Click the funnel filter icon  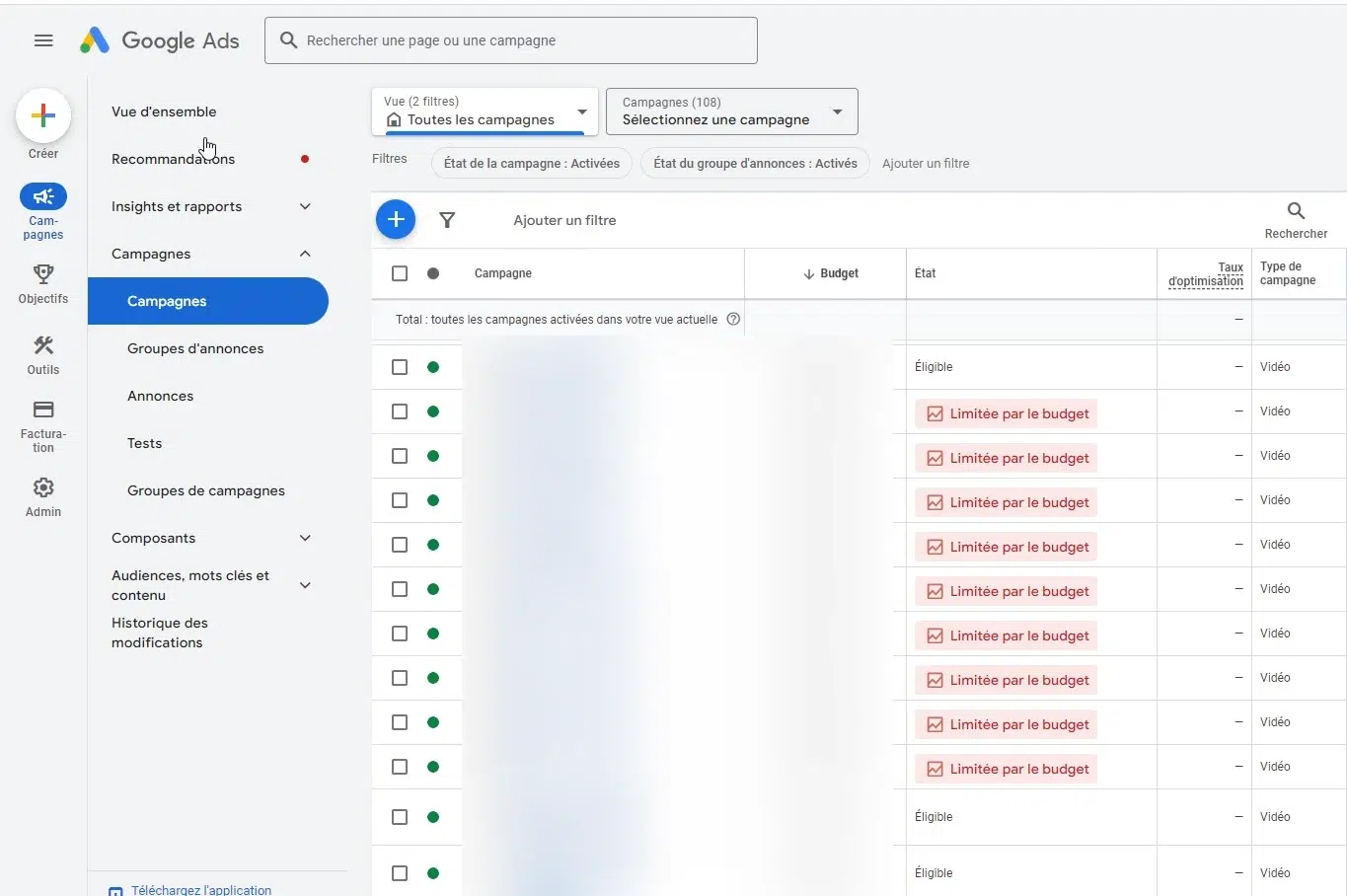[x=447, y=220]
